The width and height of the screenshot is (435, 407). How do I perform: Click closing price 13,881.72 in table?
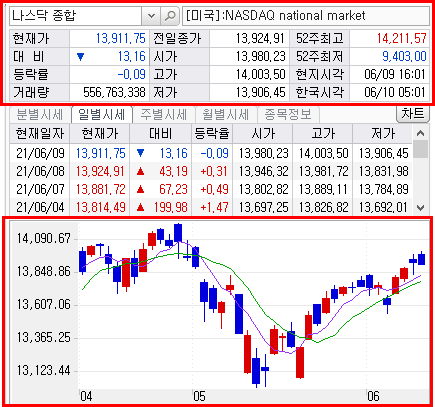click(x=101, y=189)
